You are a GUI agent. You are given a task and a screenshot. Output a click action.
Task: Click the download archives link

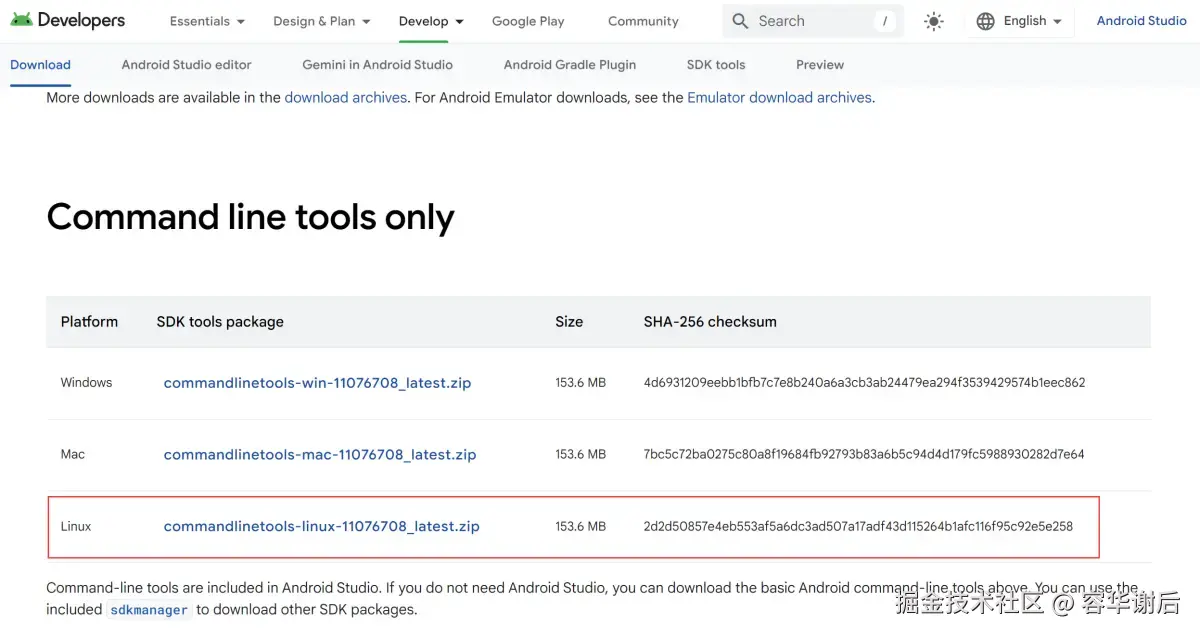pyautogui.click(x=346, y=98)
